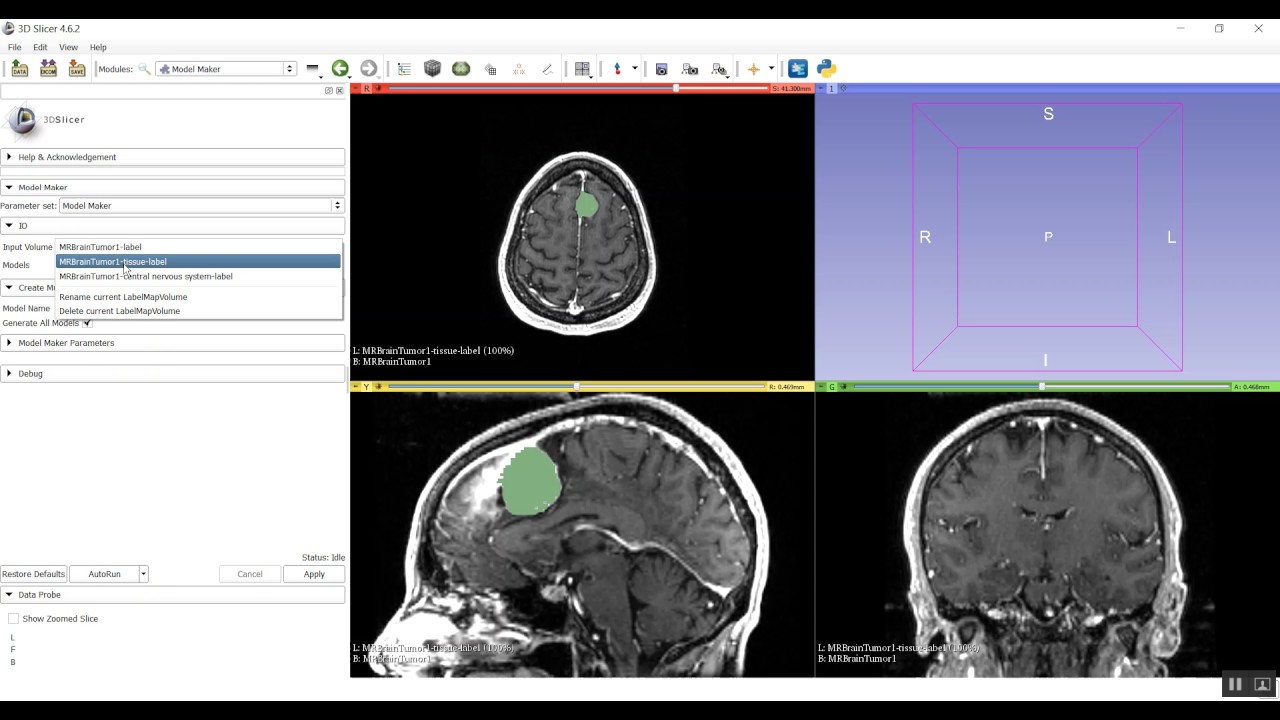The image size is (1280, 720).
Task: Go back to previous module green arrow
Action: pos(340,69)
